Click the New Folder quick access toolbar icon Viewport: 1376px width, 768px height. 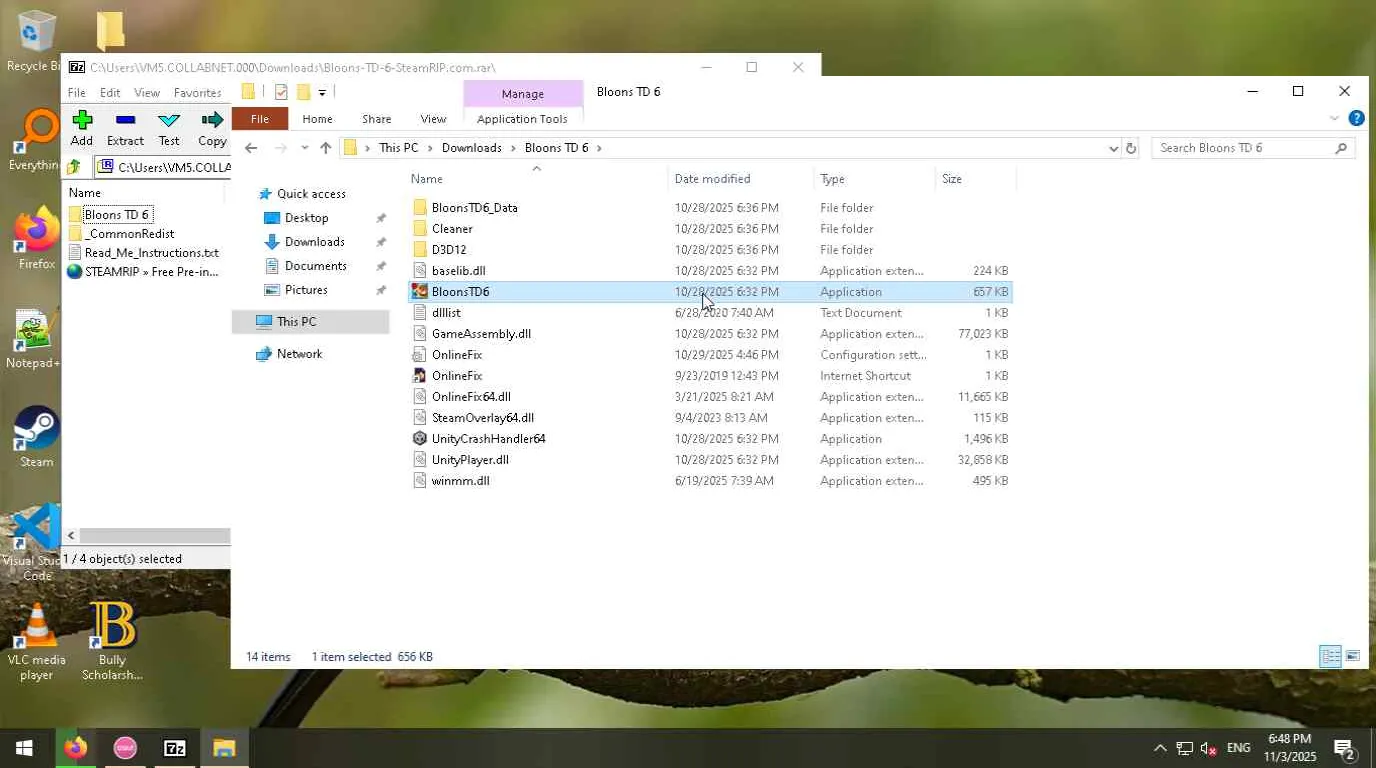(303, 92)
